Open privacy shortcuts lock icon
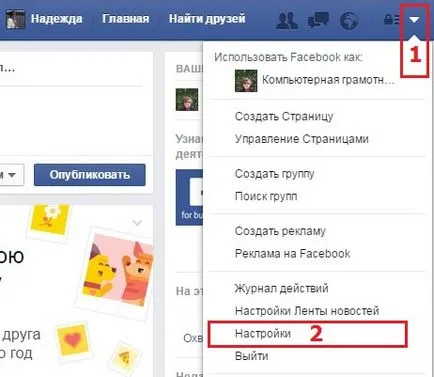The image size is (434, 377). click(391, 19)
